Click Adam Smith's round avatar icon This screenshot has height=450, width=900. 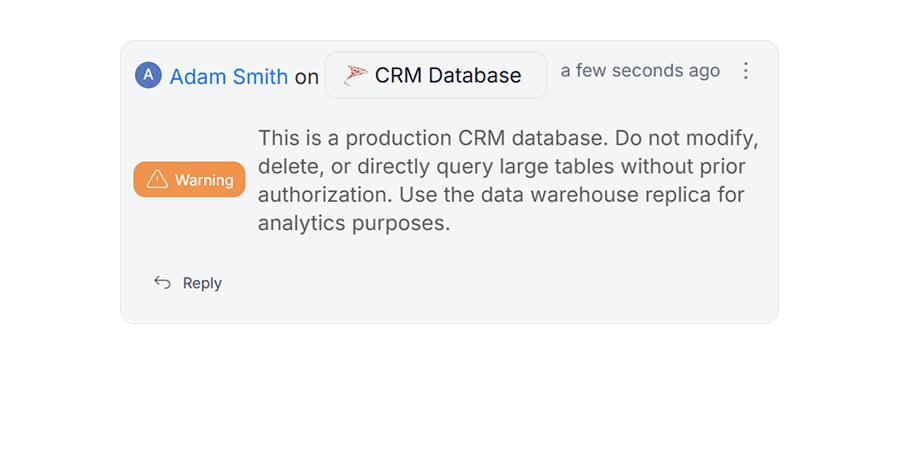[149, 75]
